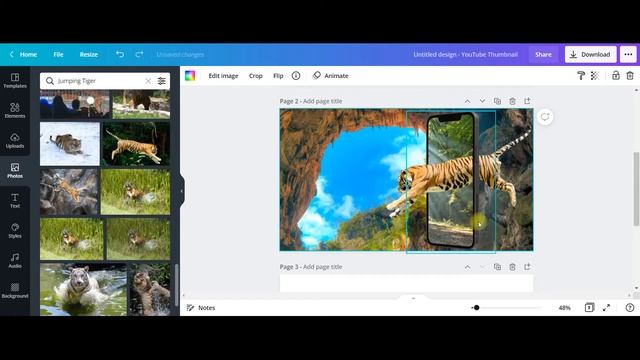The height and width of the screenshot is (360, 640).
Task: Clear the photo search text
Action: tap(148, 81)
